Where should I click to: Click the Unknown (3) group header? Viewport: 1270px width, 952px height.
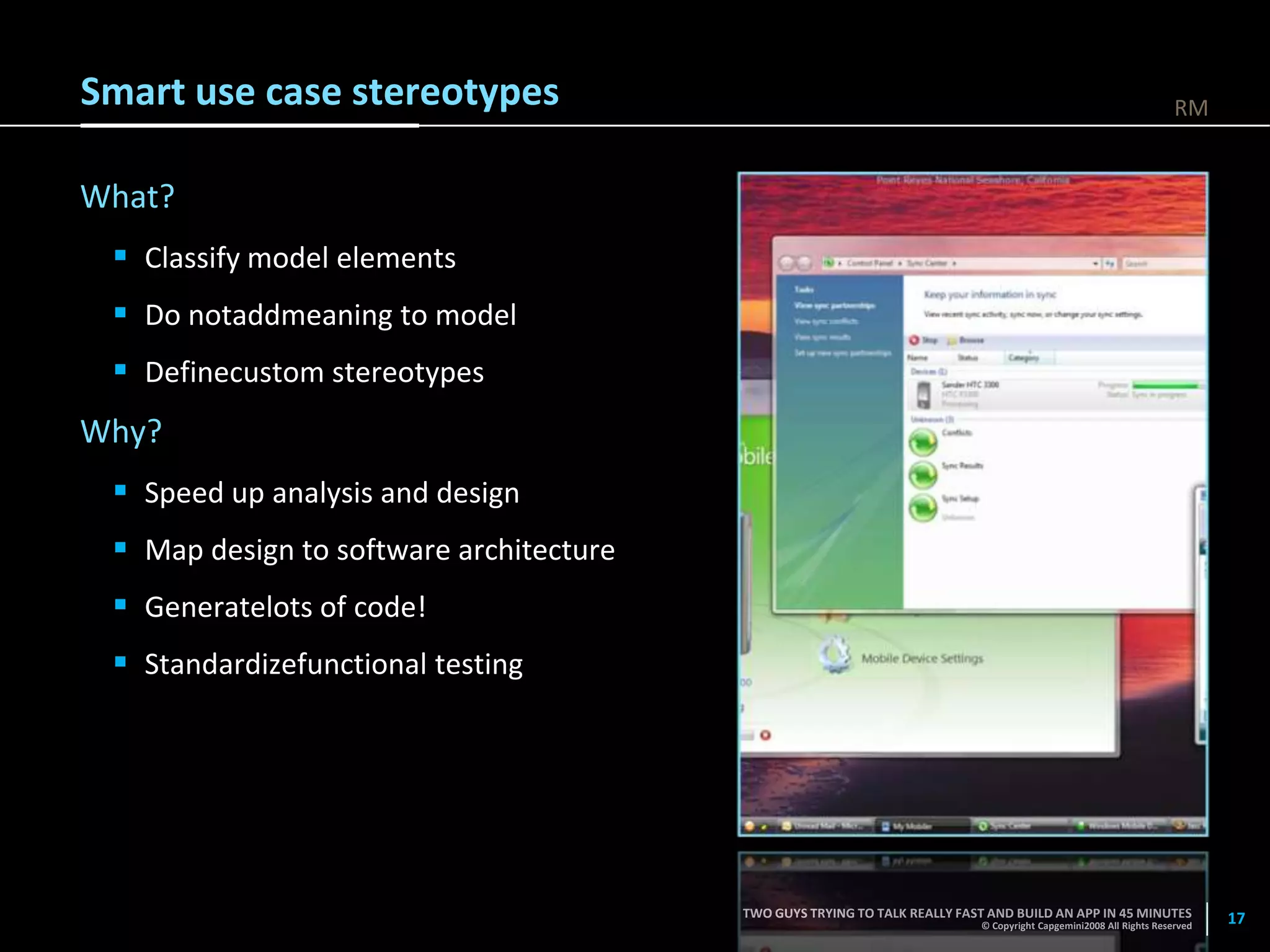click(932, 420)
